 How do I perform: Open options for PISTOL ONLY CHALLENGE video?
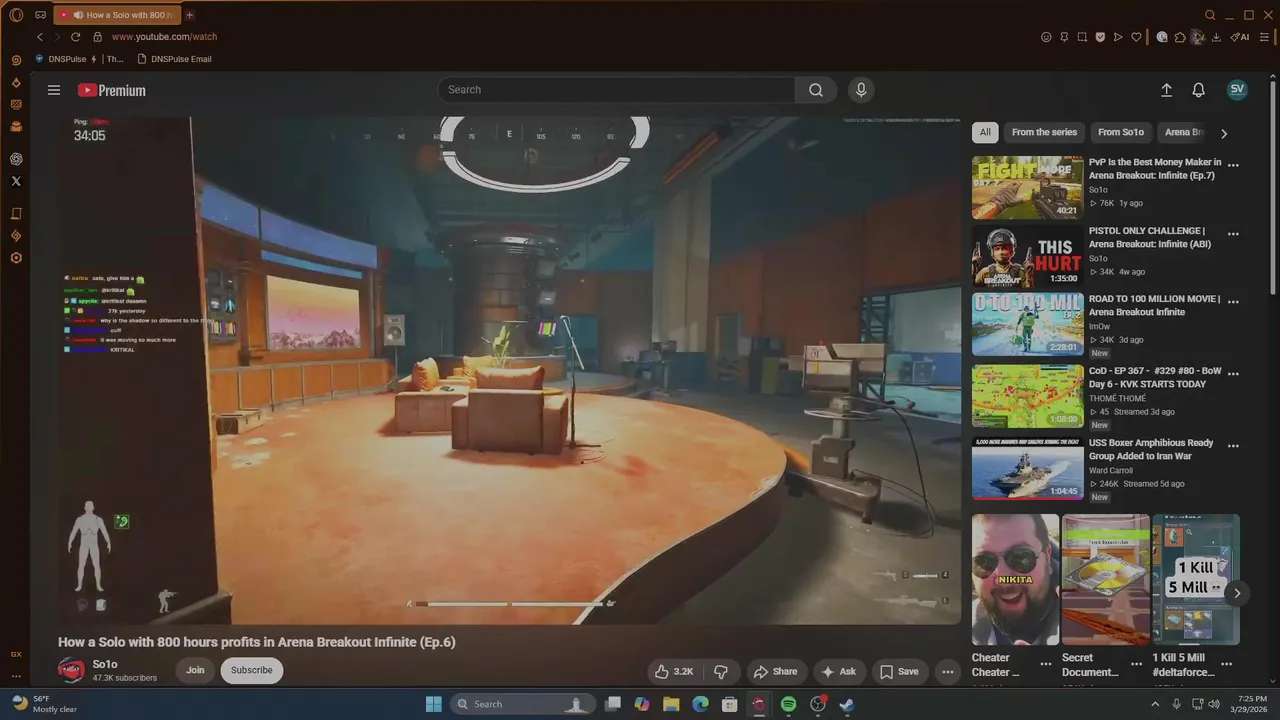coord(1233,234)
